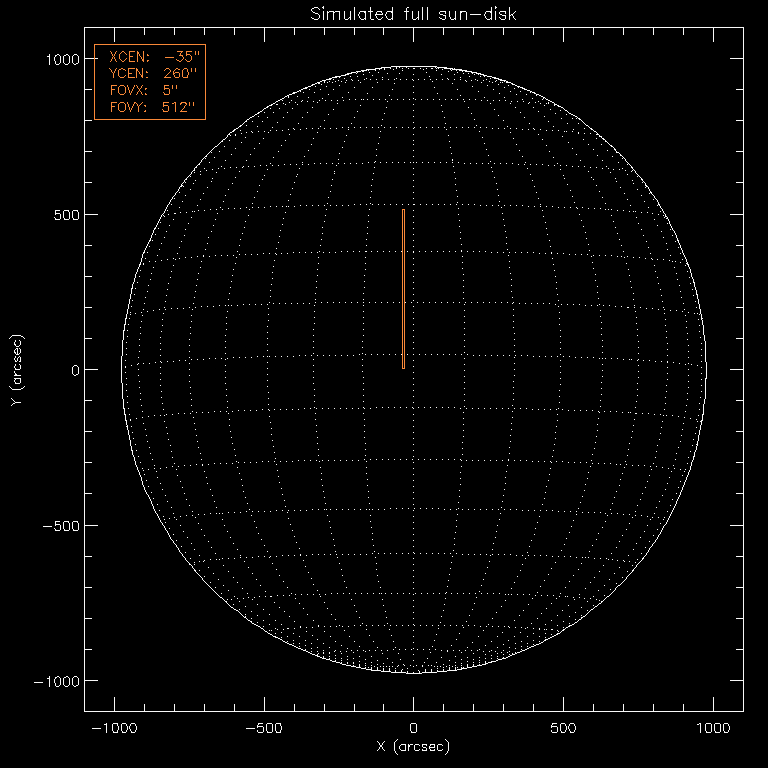
Task: Click the solar disk's south pole point
Action: coord(414,672)
